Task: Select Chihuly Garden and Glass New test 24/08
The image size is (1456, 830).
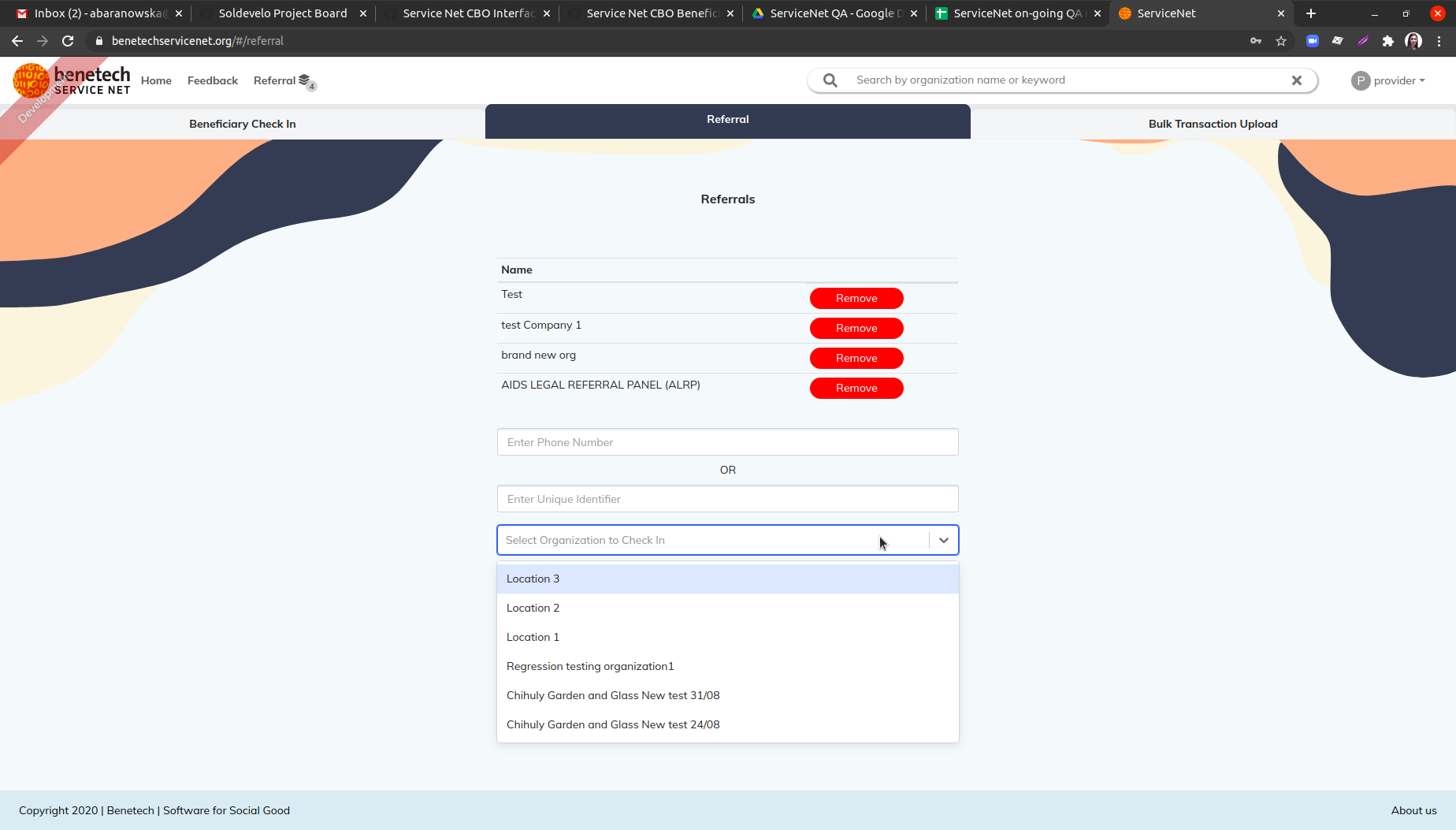Action: pyautogui.click(x=613, y=724)
